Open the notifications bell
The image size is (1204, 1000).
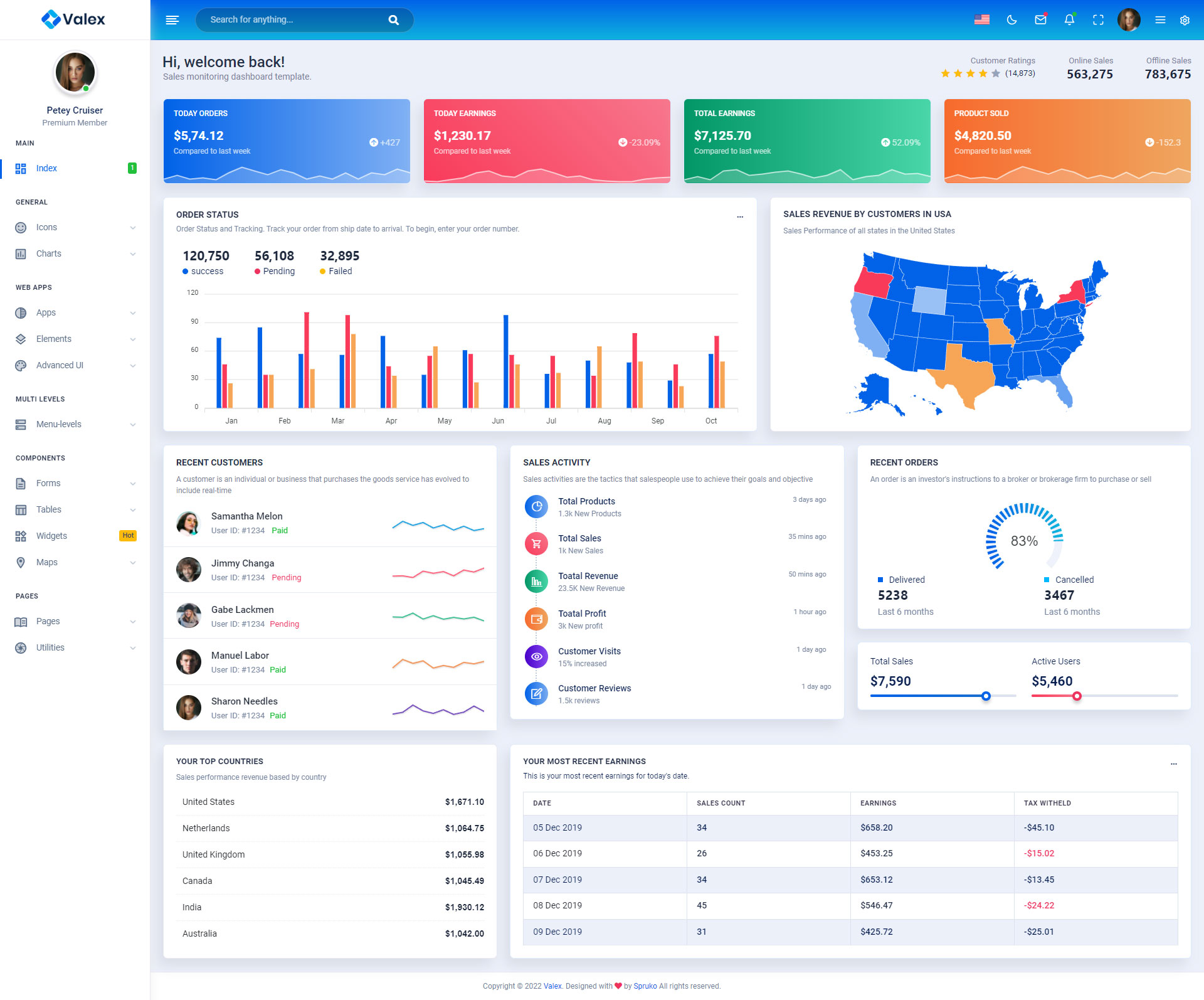(1069, 20)
